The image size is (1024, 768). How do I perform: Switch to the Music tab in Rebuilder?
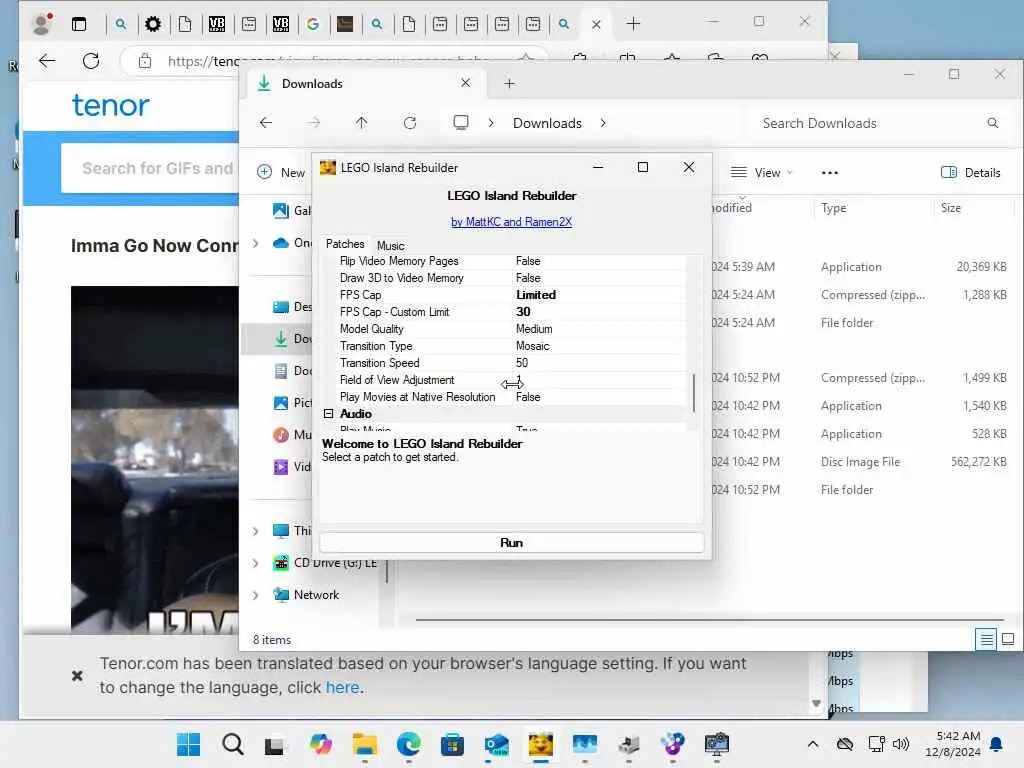[x=391, y=246]
